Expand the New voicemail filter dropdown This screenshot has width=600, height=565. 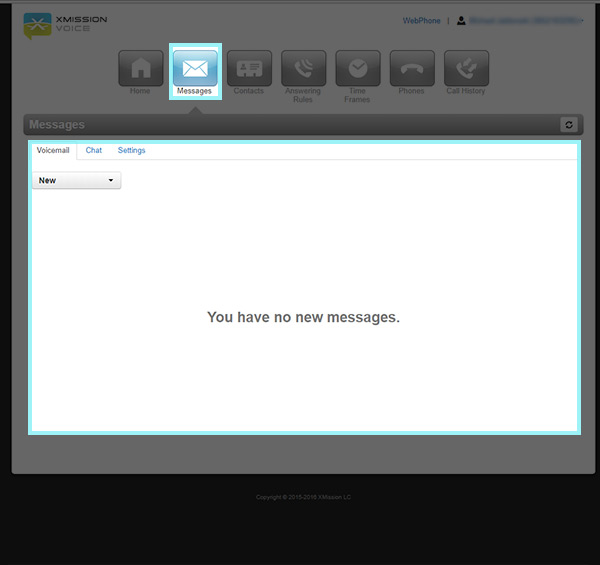tap(76, 181)
